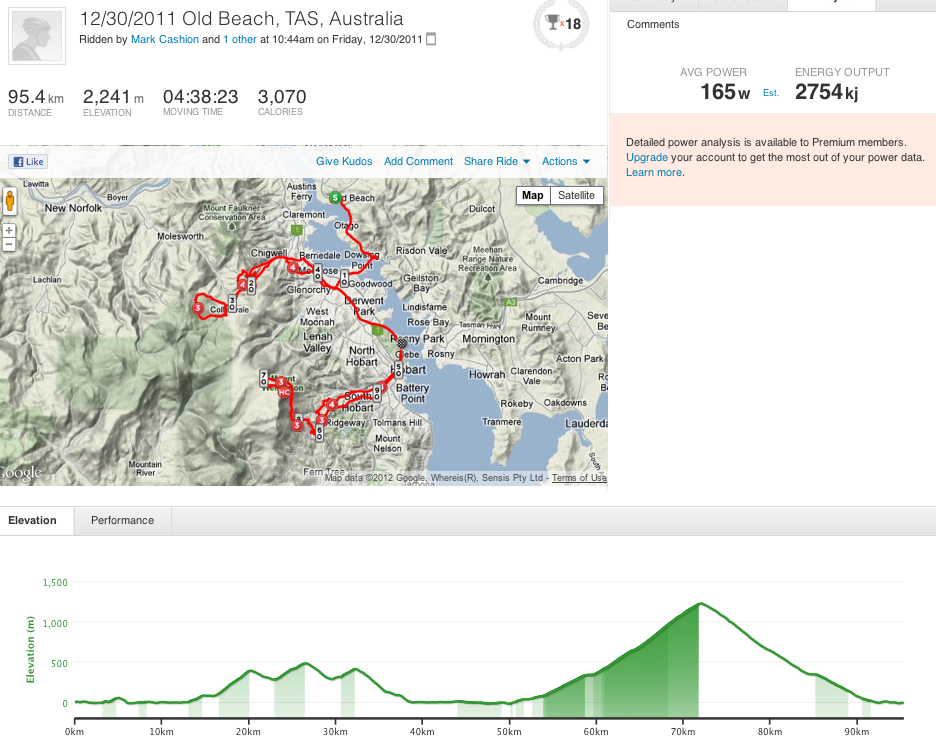Screen dimensions: 936x748
Task: Select the Map view toggle
Action: click(x=533, y=195)
